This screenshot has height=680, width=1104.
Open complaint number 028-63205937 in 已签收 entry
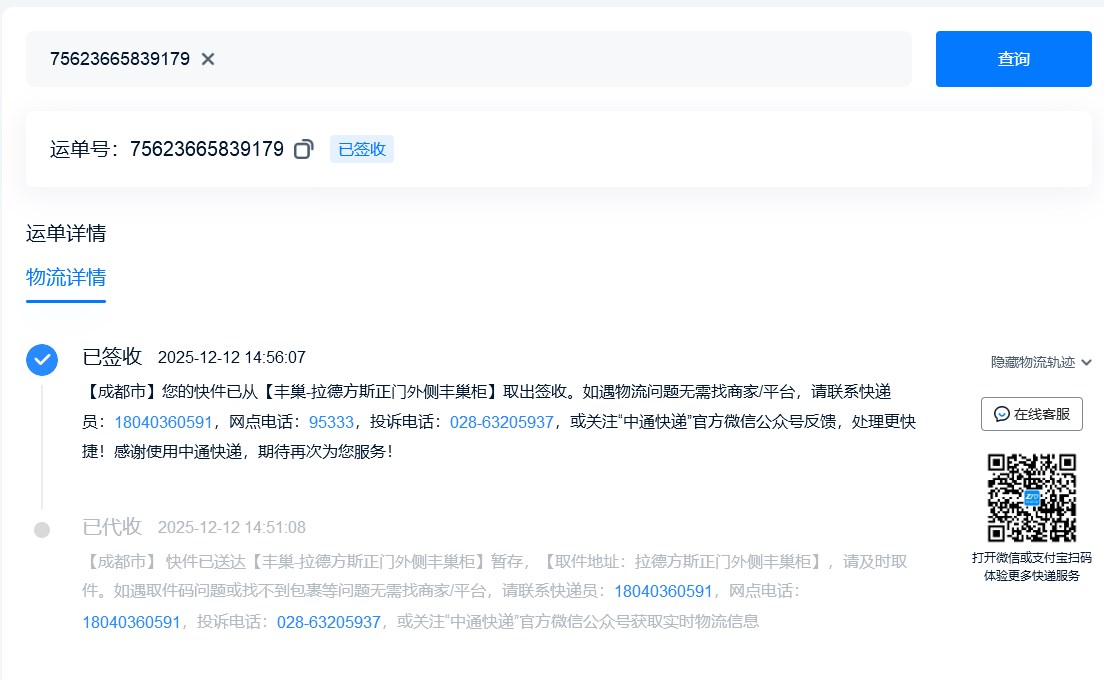pos(501,422)
